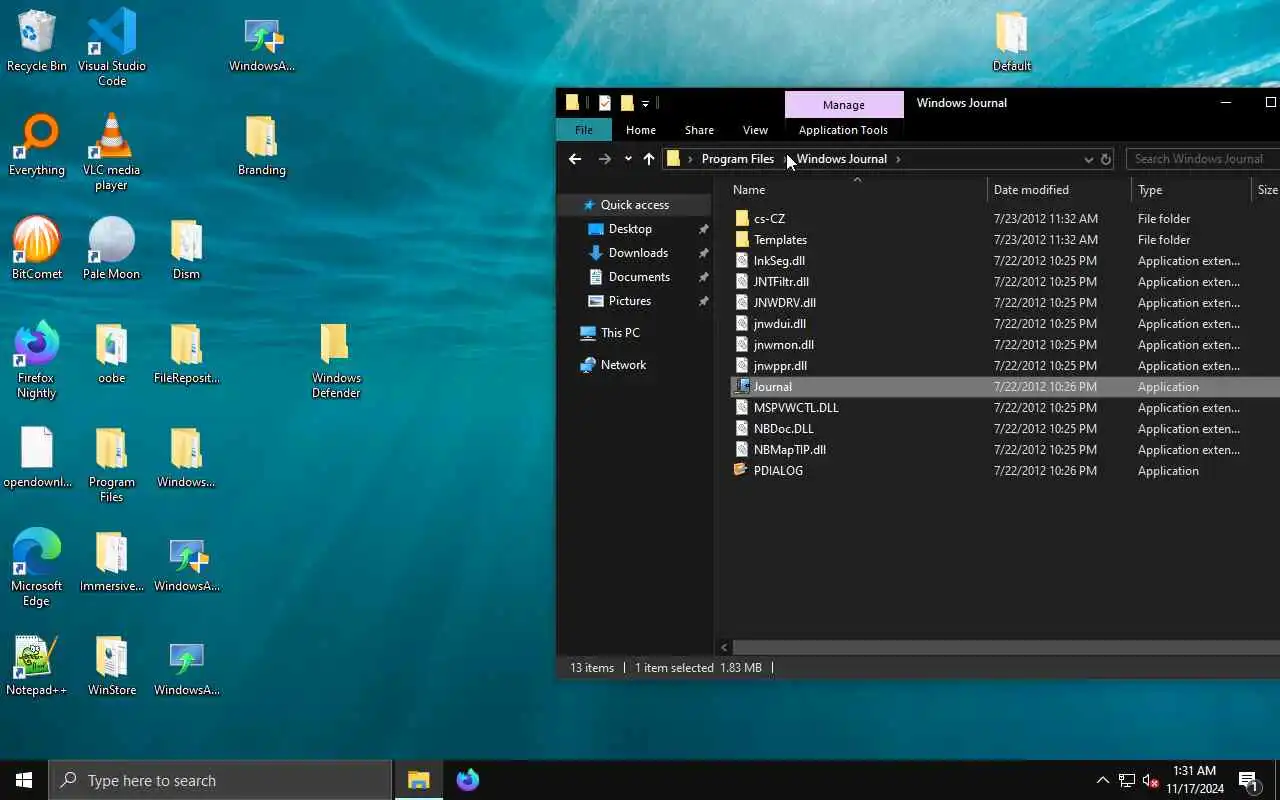Show hidden system tray icons
The width and height of the screenshot is (1280, 800).
coord(1102,780)
